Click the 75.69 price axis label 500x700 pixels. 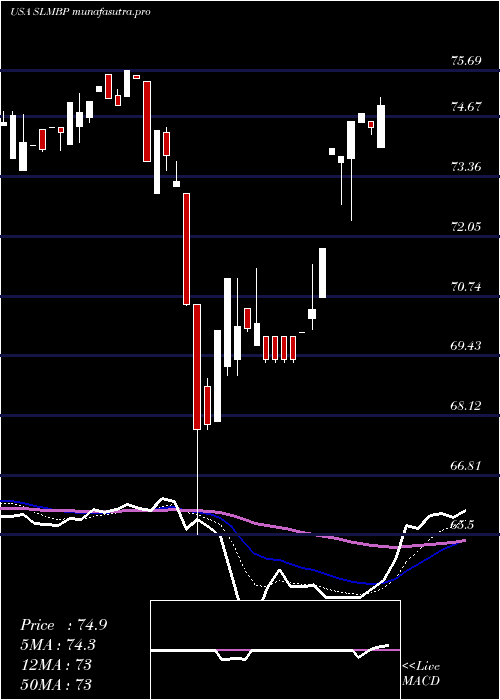(x=466, y=60)
